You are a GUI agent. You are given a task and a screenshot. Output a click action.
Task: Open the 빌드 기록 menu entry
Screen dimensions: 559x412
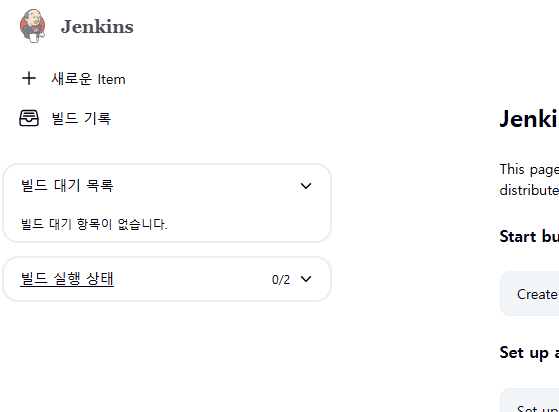65,118
